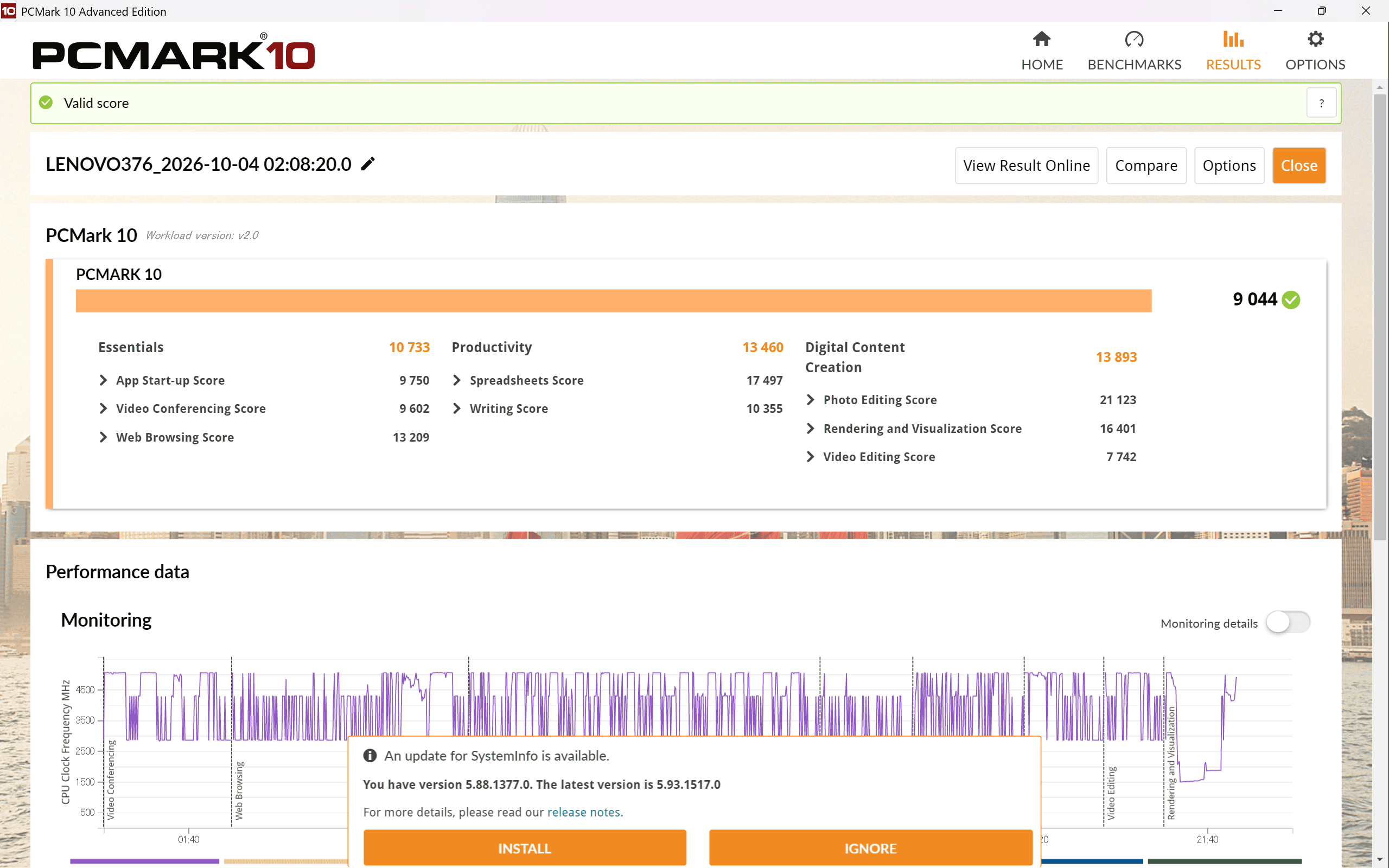
Task: Restore down the PCMark 10 window
Action: (1321, 11)
